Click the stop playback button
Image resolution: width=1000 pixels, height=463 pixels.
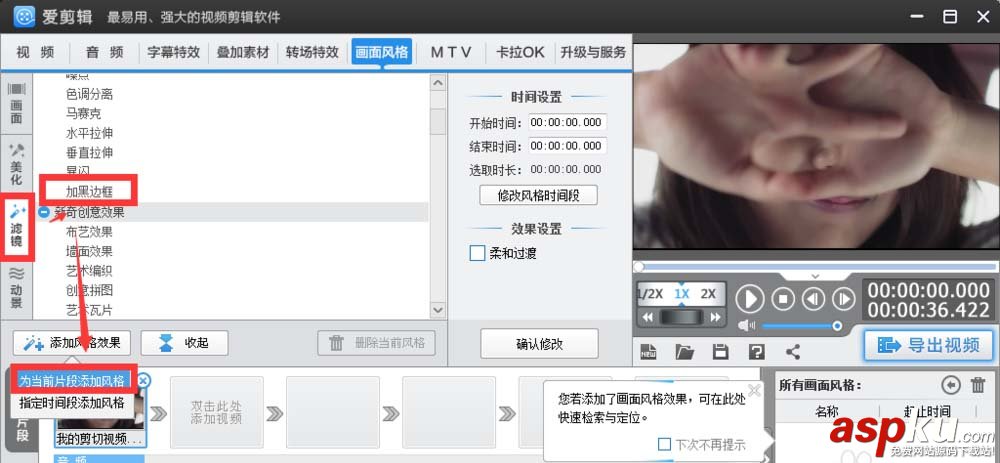point(783,298)
